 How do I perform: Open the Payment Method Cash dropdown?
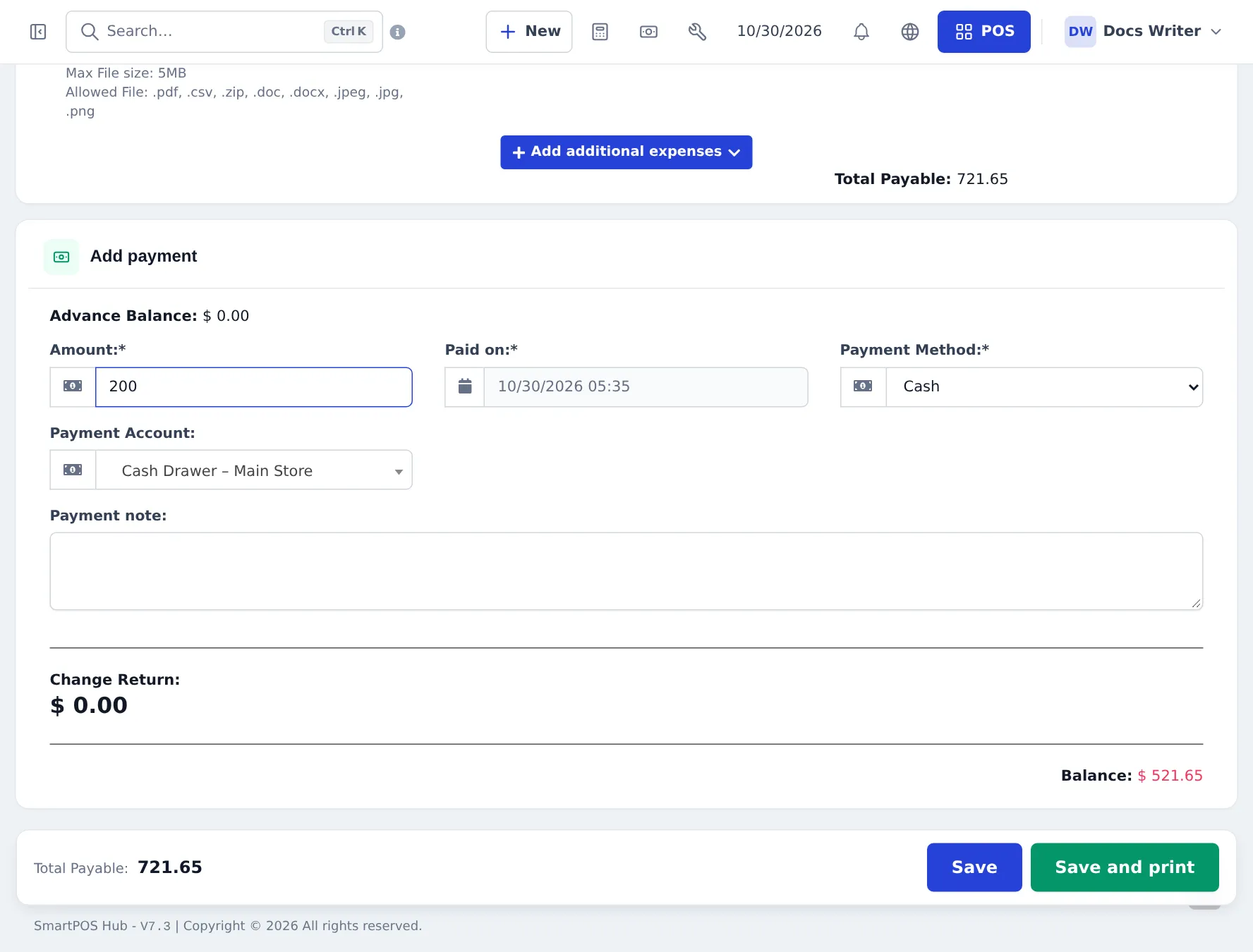(x=1044, y=387)
